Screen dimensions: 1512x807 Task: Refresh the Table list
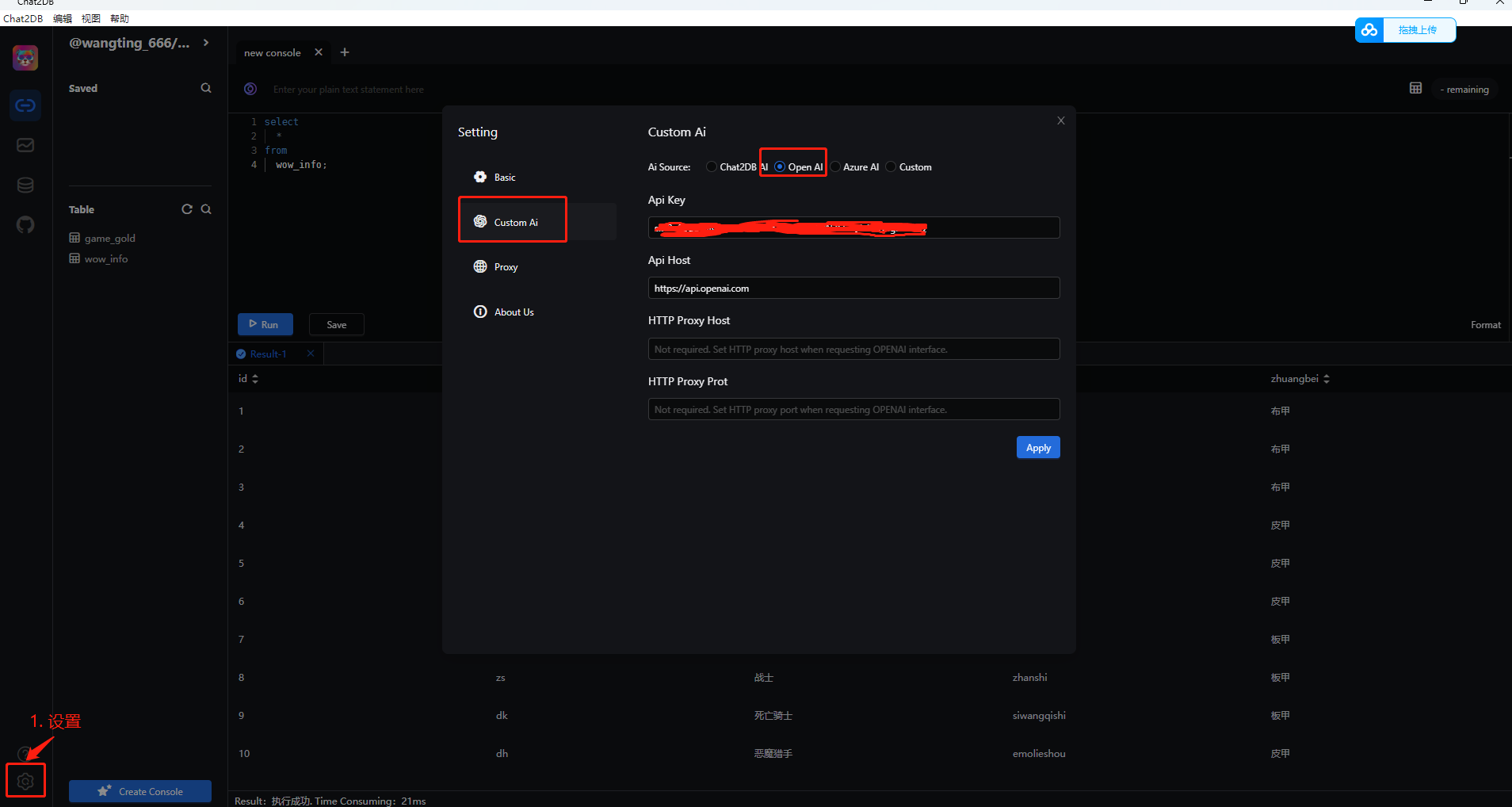pyautogui.click(x=187, y=209)
